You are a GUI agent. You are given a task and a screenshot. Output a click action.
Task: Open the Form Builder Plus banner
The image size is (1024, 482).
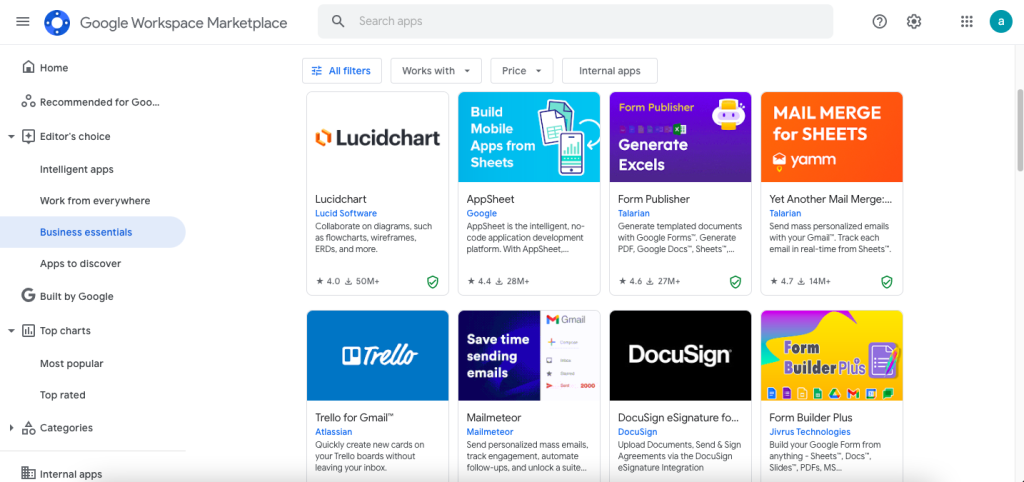[x=832, y=356]
